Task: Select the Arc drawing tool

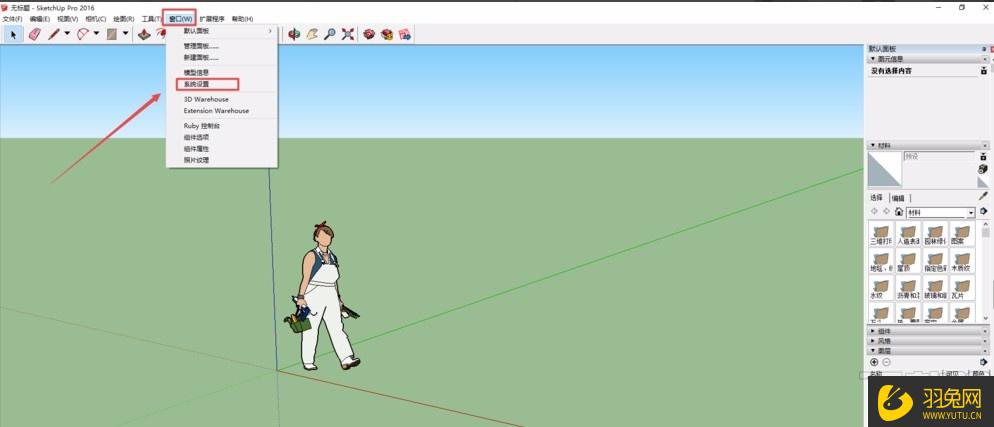Action: [83, 34]
